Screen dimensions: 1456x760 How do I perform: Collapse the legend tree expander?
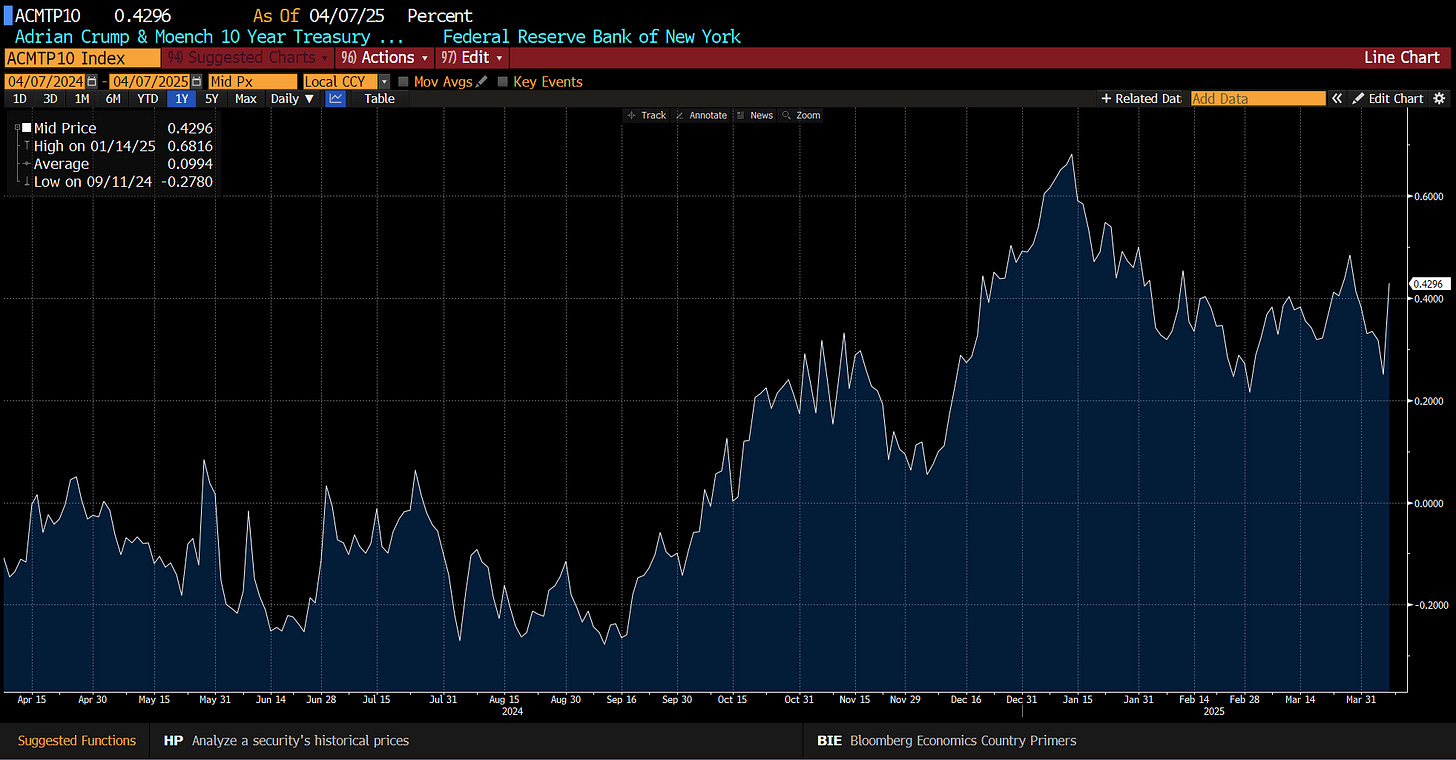tap(16, 128)
